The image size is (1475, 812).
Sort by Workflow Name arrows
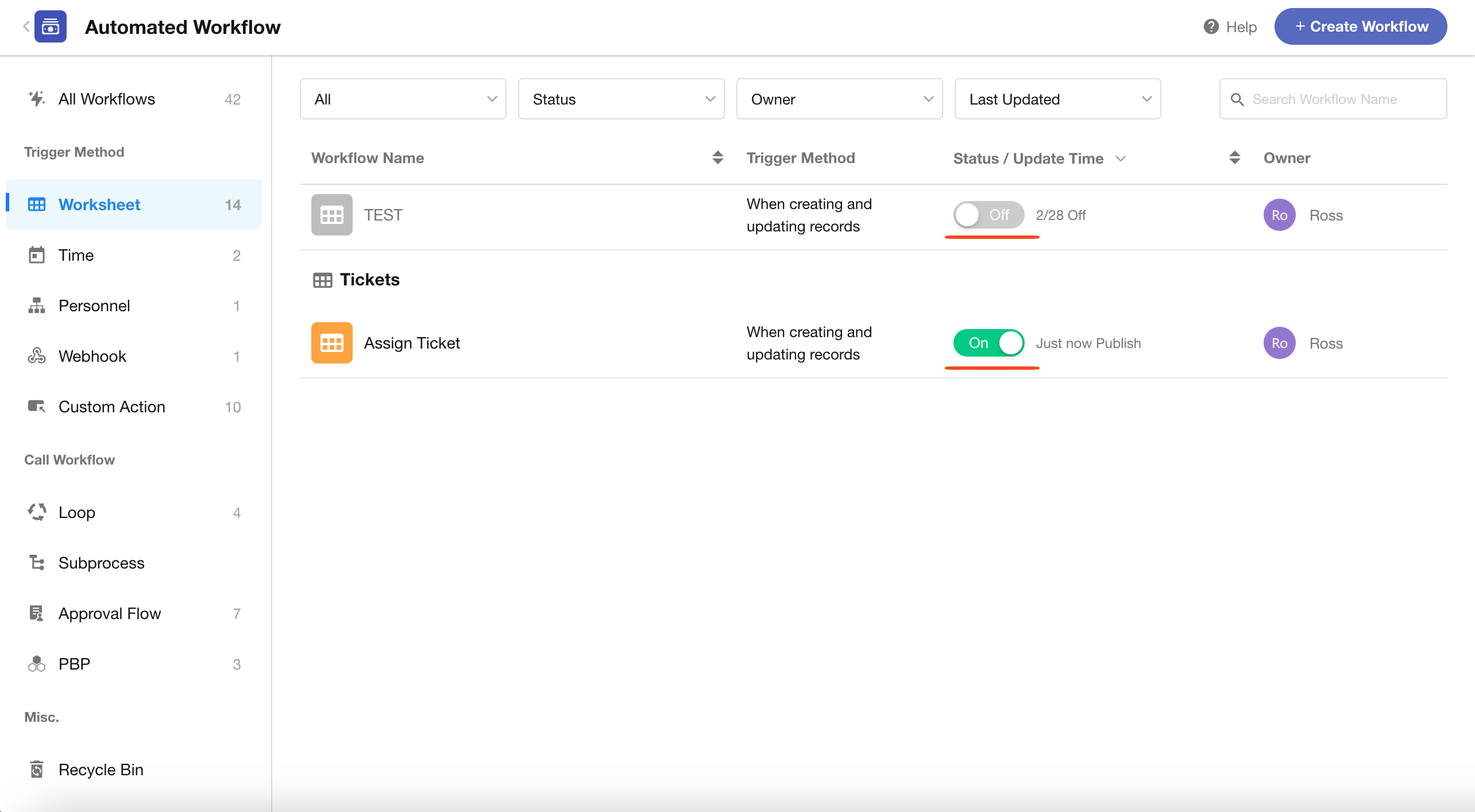coord(717,158)
